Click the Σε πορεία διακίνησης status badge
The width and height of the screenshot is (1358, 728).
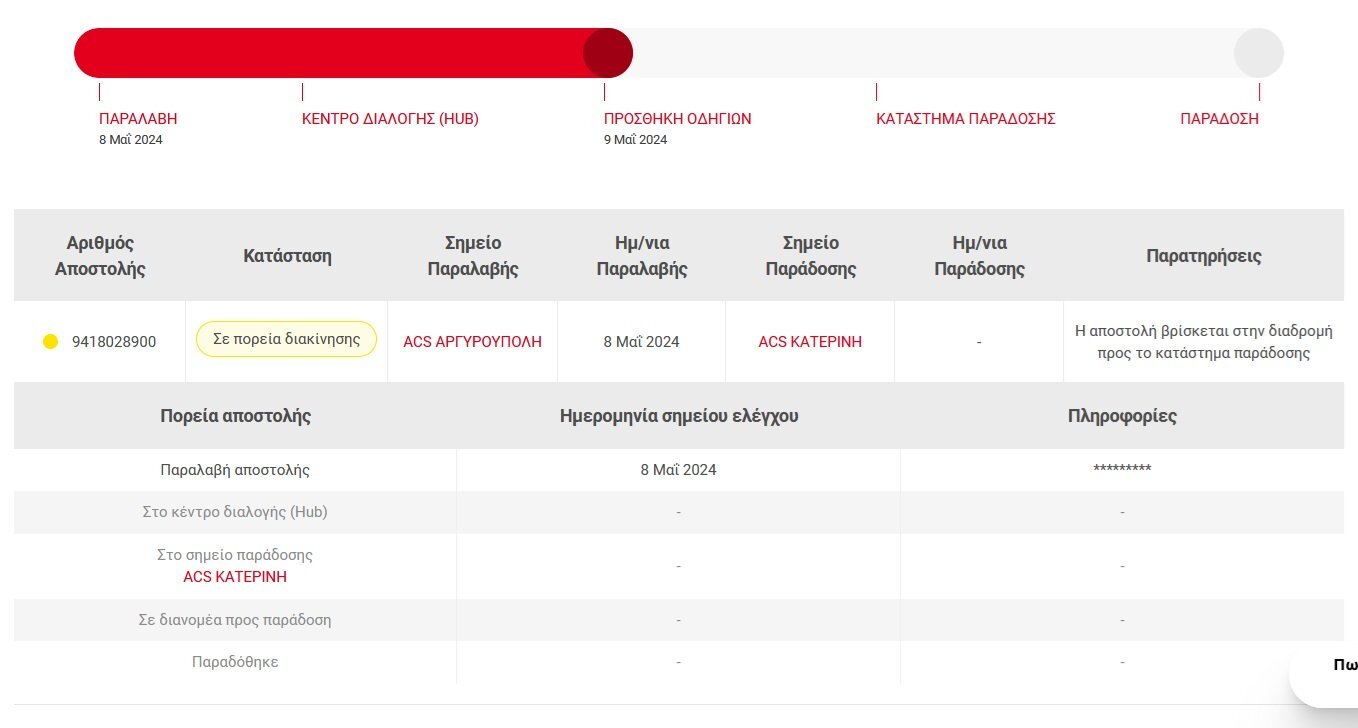[286, 339]
